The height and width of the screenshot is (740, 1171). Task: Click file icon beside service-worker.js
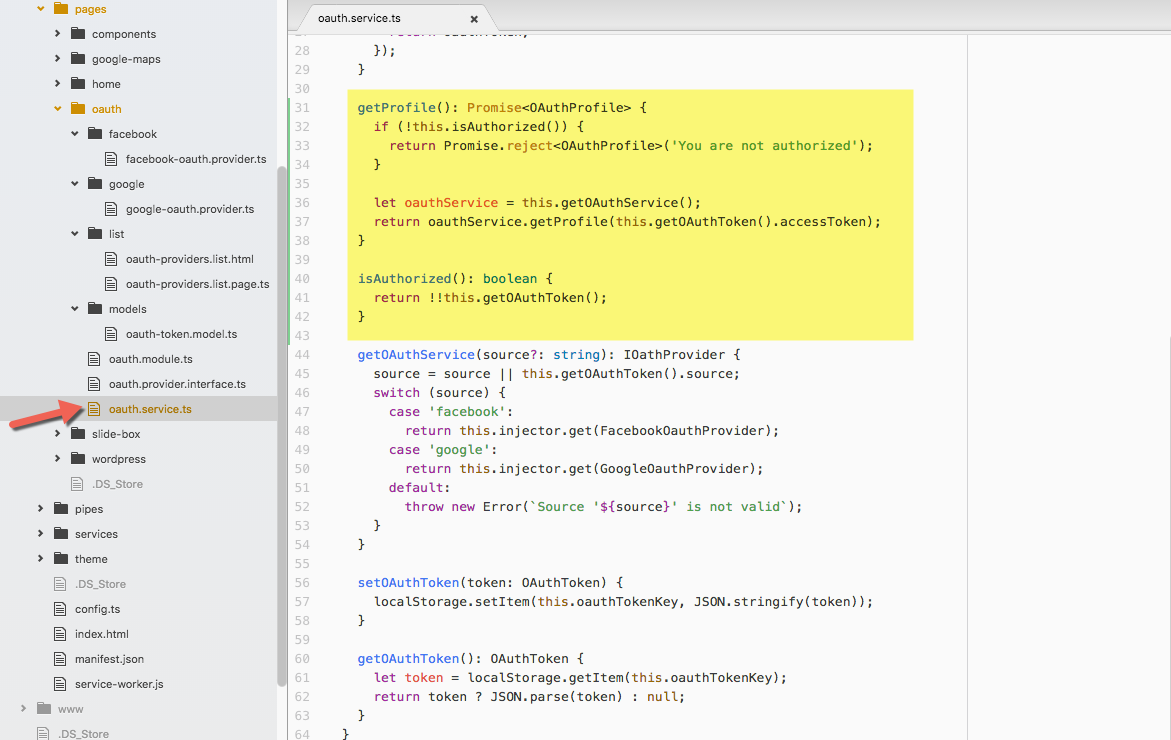pos(60,684)
